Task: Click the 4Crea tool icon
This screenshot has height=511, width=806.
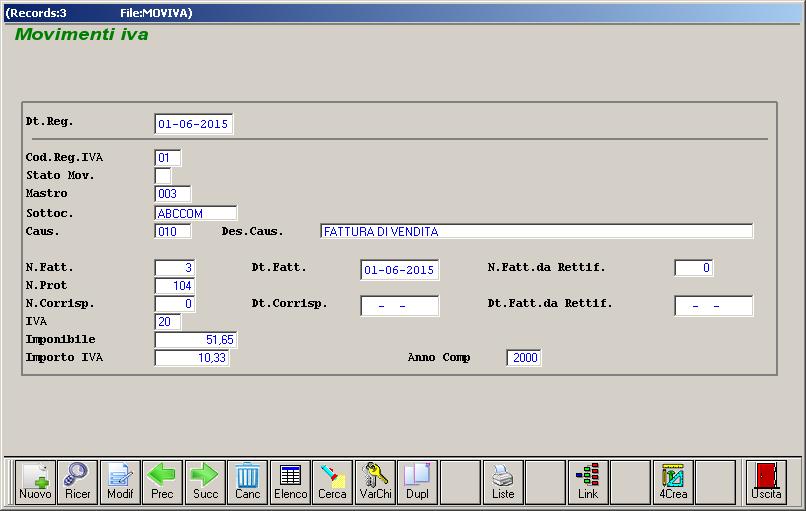Action: pyautogui.click(x=673, y=482)
